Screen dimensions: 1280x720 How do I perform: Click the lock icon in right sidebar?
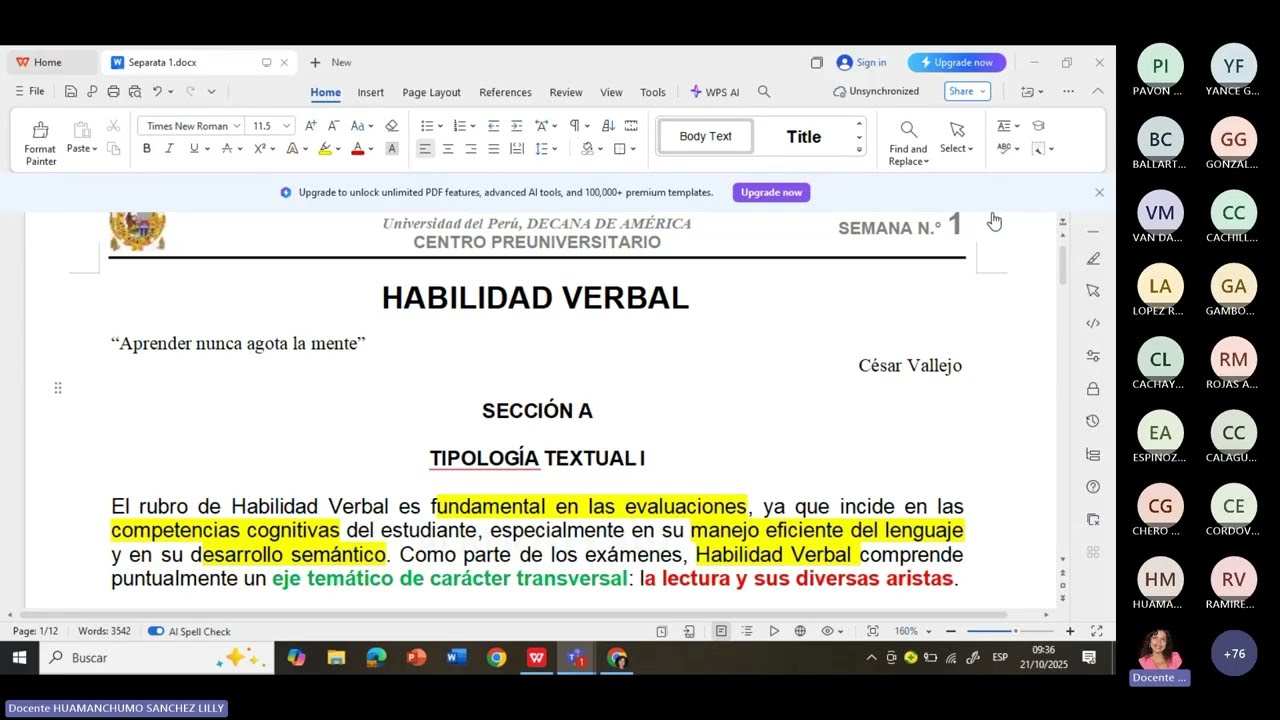point(1093,389)
